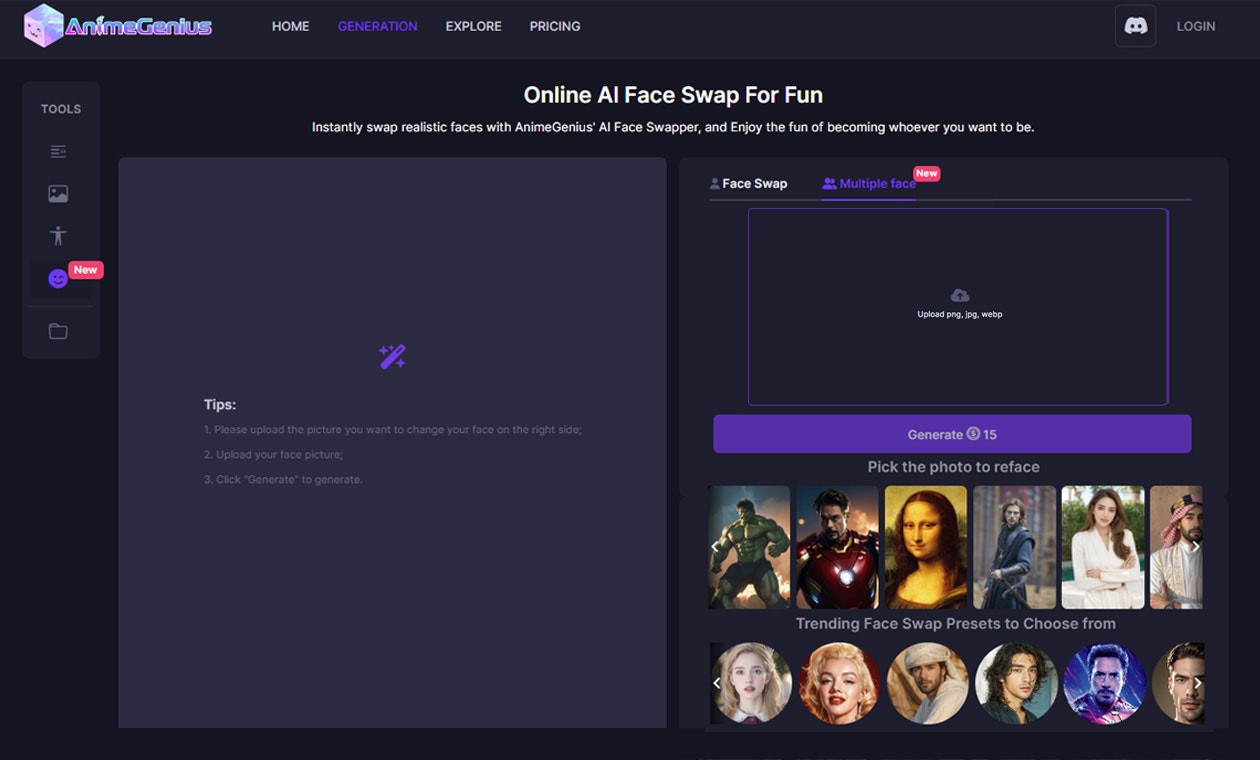Pick the Hulk photo to reface

[x=749, y=547]
